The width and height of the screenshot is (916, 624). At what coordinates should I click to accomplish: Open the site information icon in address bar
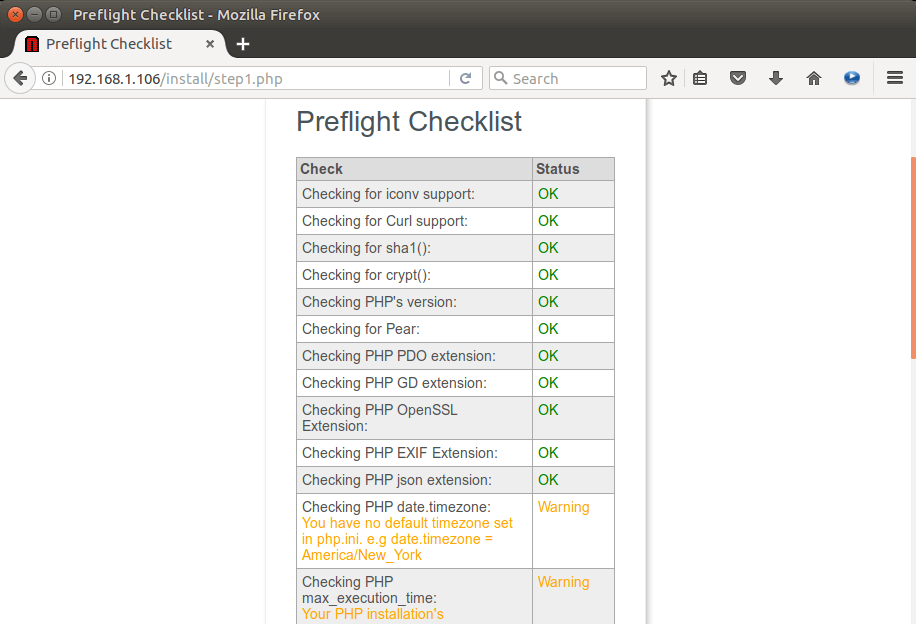tap(48, 78)
